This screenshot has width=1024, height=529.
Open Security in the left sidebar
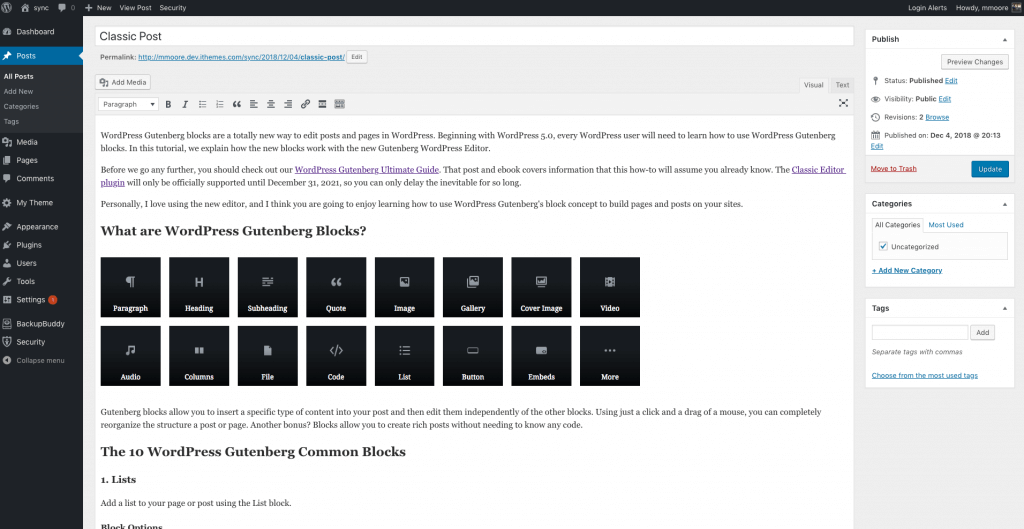[x=41, y=342]
